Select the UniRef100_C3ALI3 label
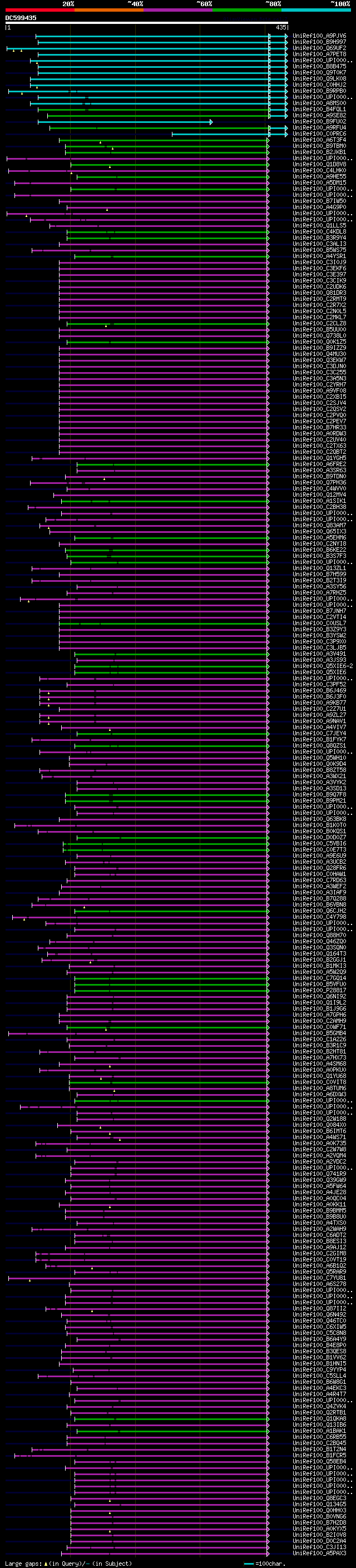 coord(319,244)
